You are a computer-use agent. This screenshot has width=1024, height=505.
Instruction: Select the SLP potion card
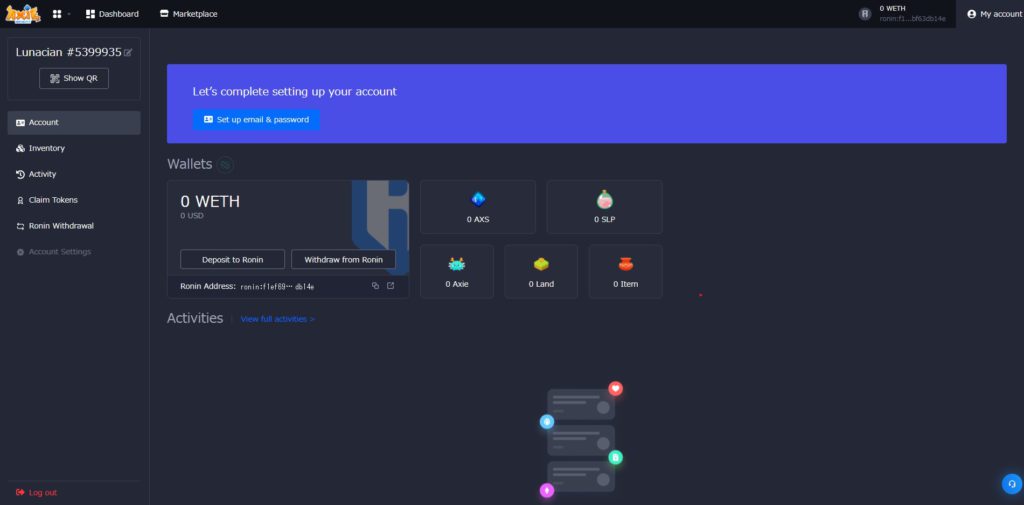[x=604, y=207]
